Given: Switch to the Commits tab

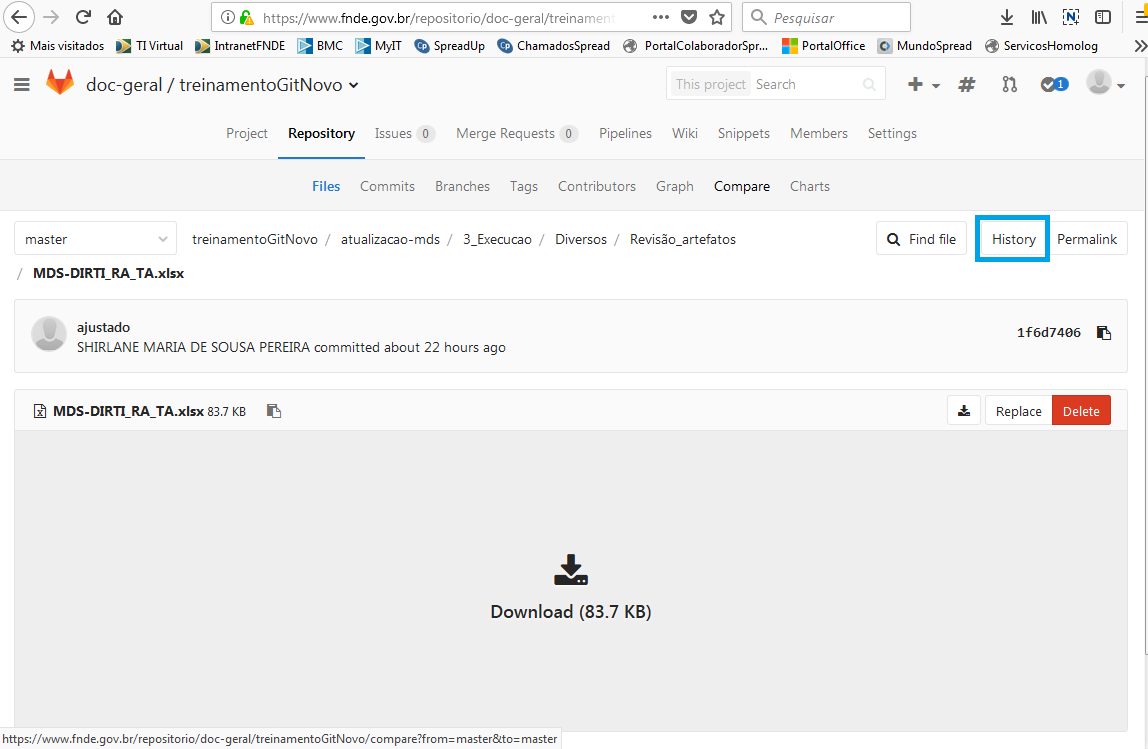Looking at the screenshot, I should pos(387,185).
